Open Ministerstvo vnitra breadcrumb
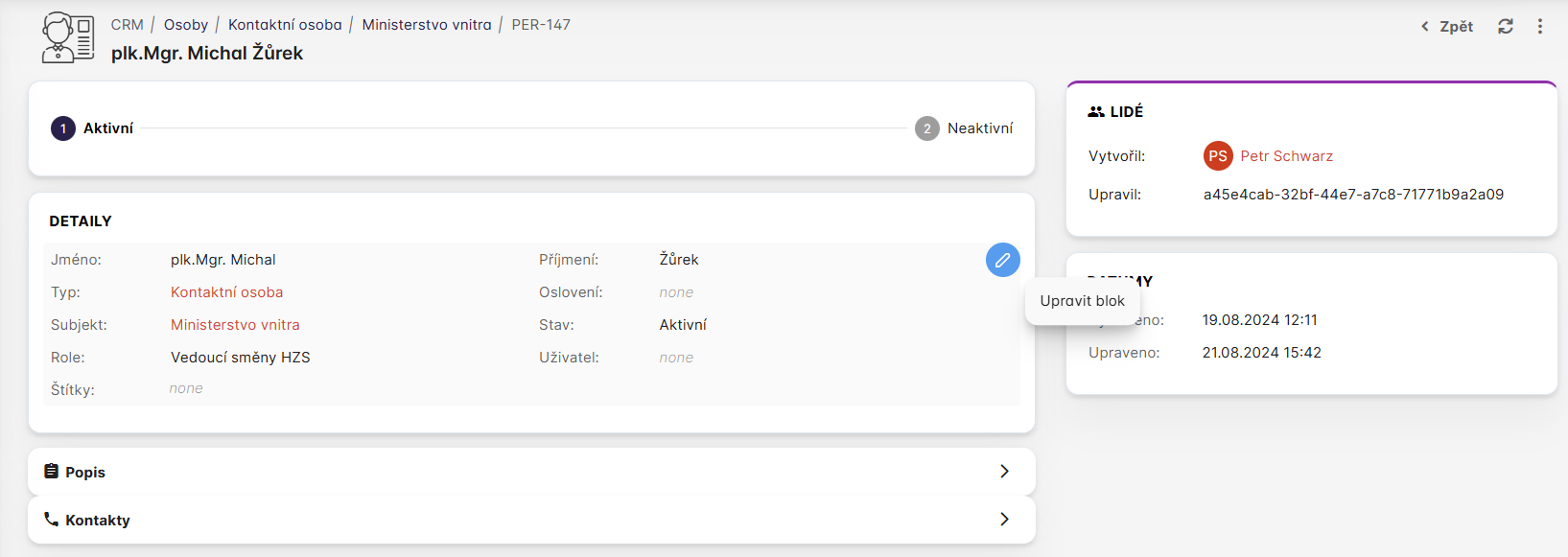 427,25
